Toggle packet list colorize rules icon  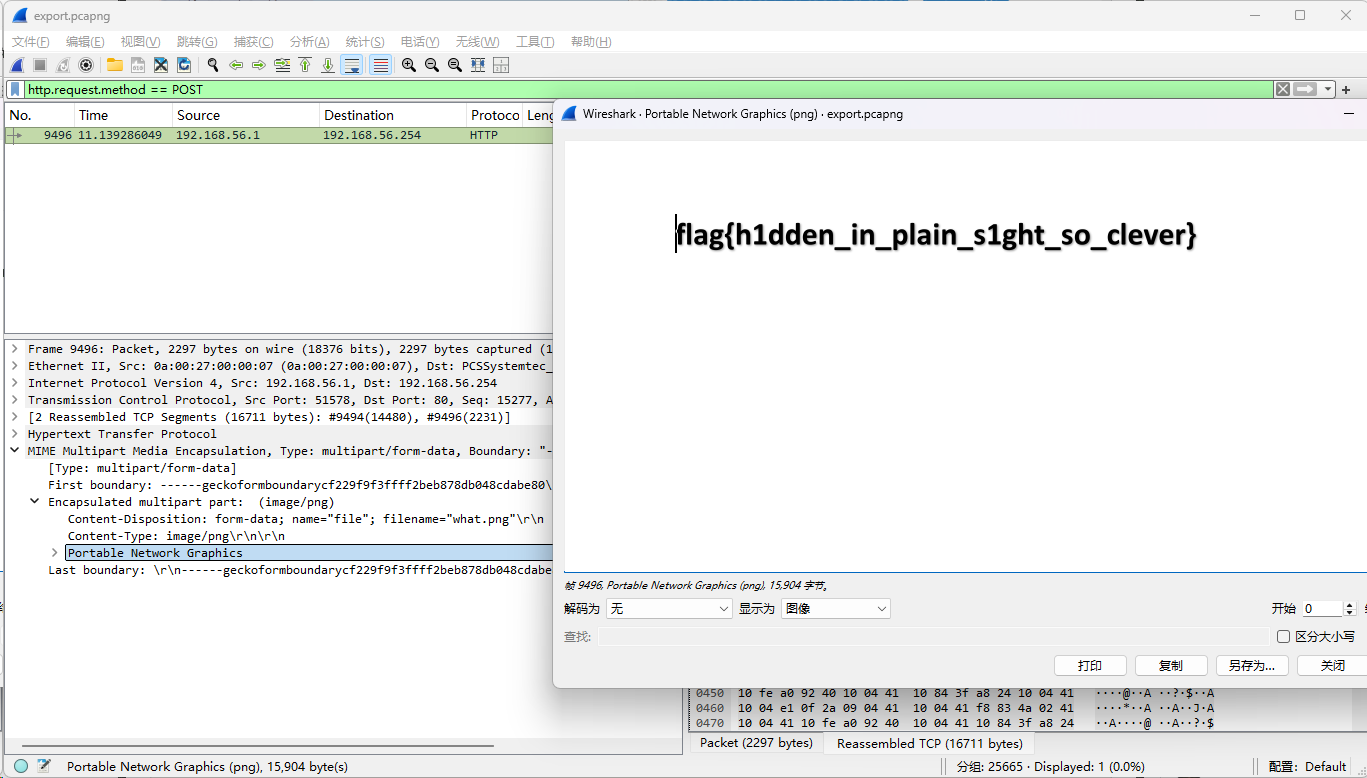[381, 65]
